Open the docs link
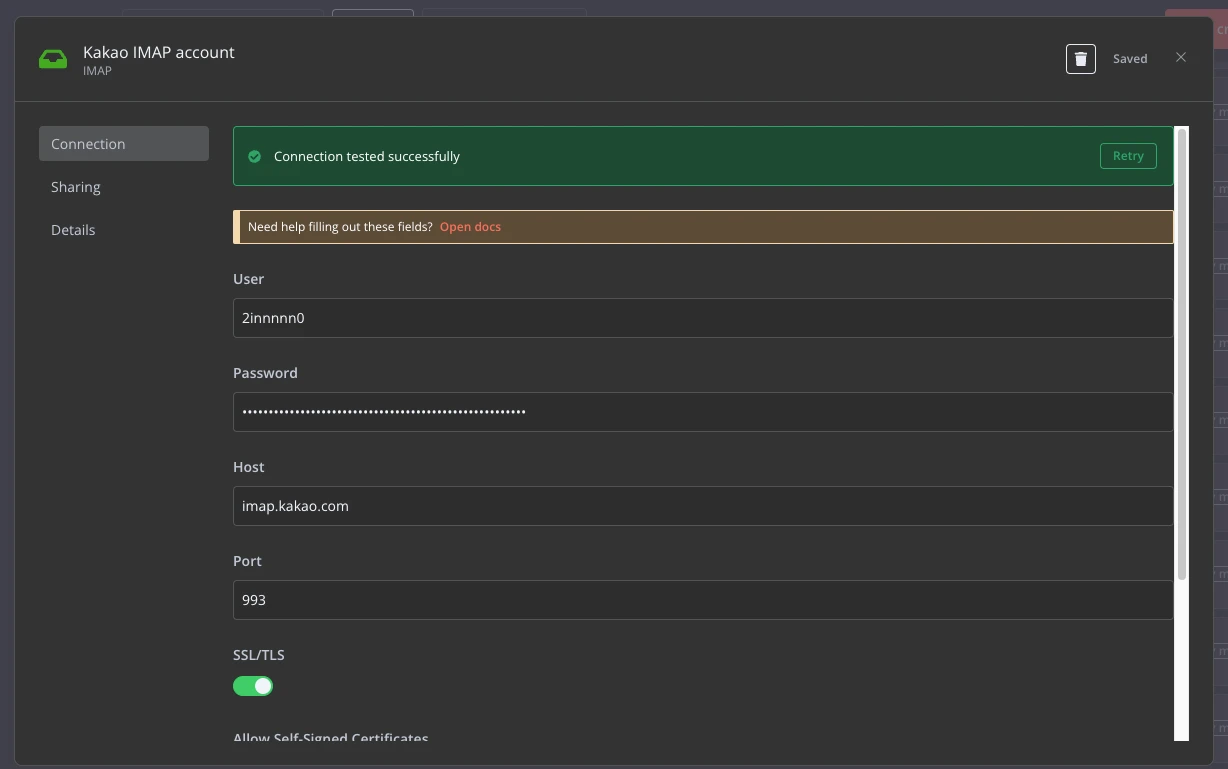Viewport: 1228px width, 769px height. pos(470,227)
